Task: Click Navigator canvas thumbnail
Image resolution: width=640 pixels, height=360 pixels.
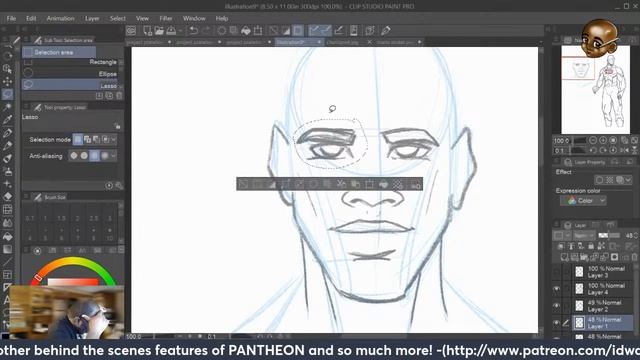Action: tap(596, 89)
